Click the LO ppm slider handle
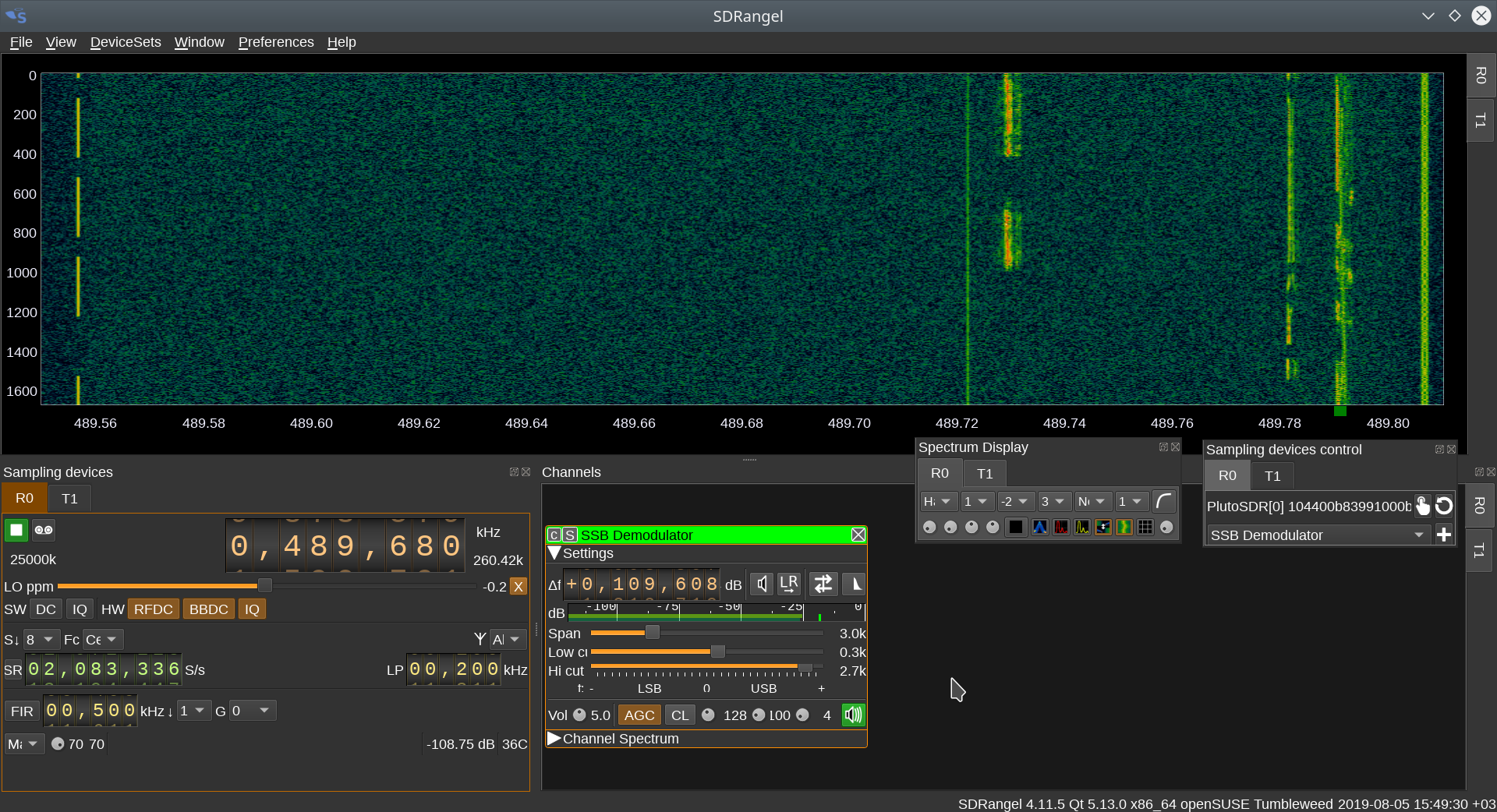 [x=264, y=586]
